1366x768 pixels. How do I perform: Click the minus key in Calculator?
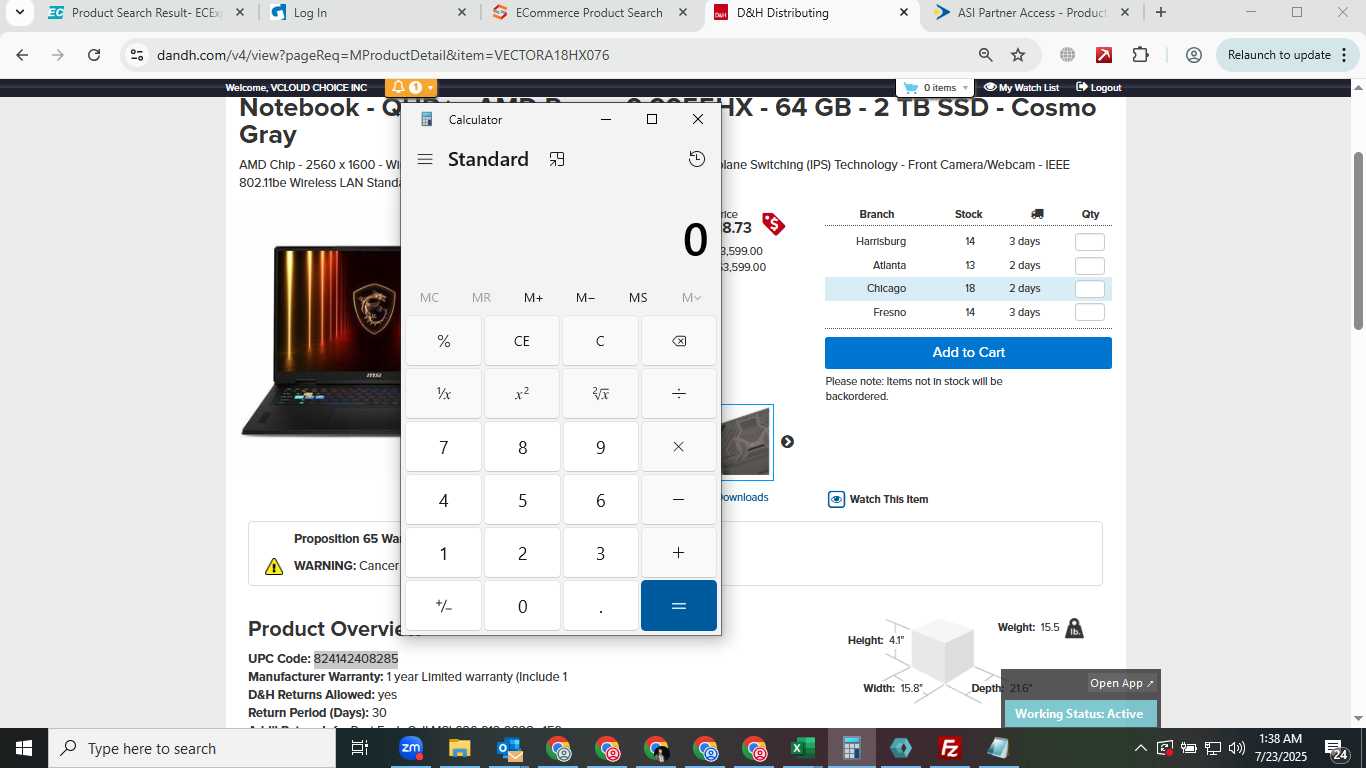[x=679, y=500]
